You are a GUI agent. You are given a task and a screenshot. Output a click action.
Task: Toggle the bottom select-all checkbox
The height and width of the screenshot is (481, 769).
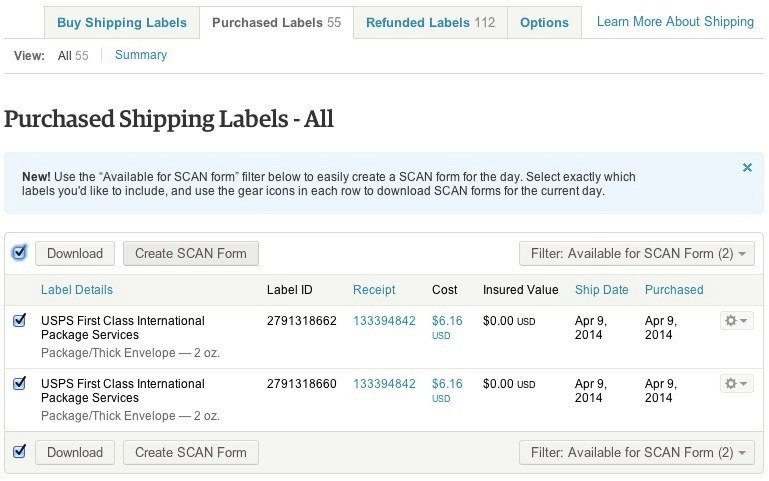(x=19, y=451)
